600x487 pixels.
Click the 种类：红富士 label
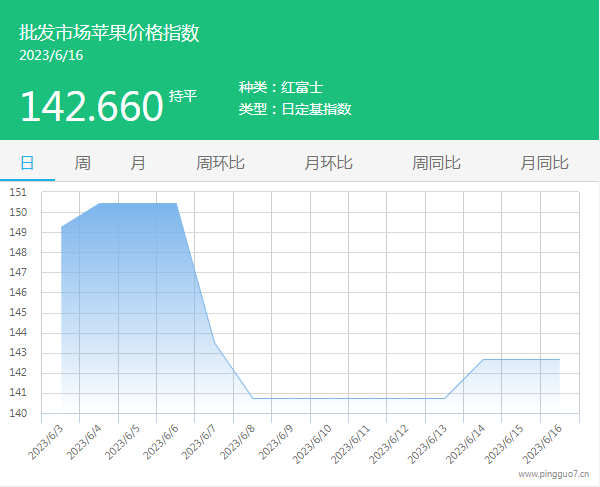(280, 88)
